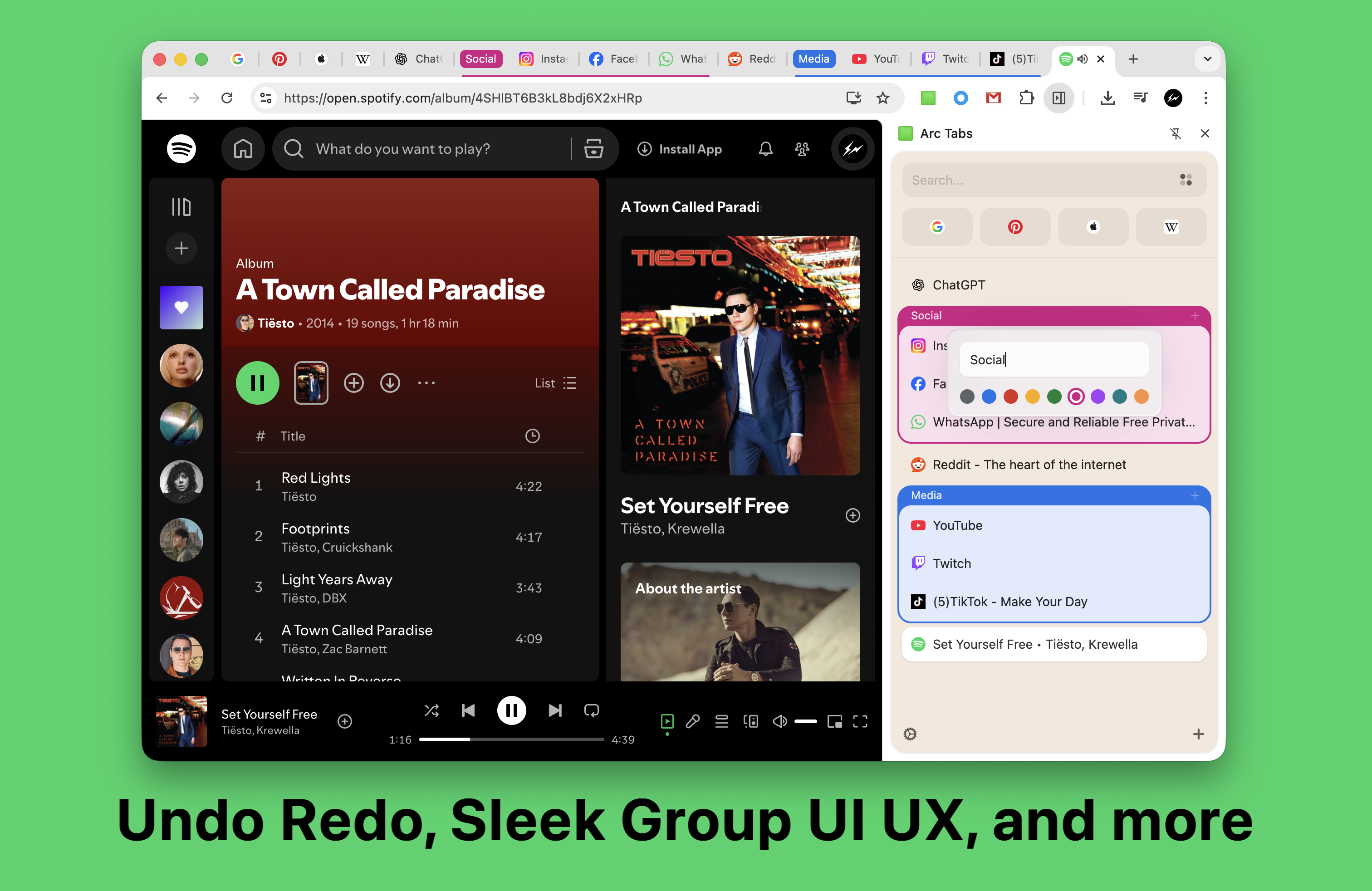Open Spotify user profile avatar

[853, 149]
